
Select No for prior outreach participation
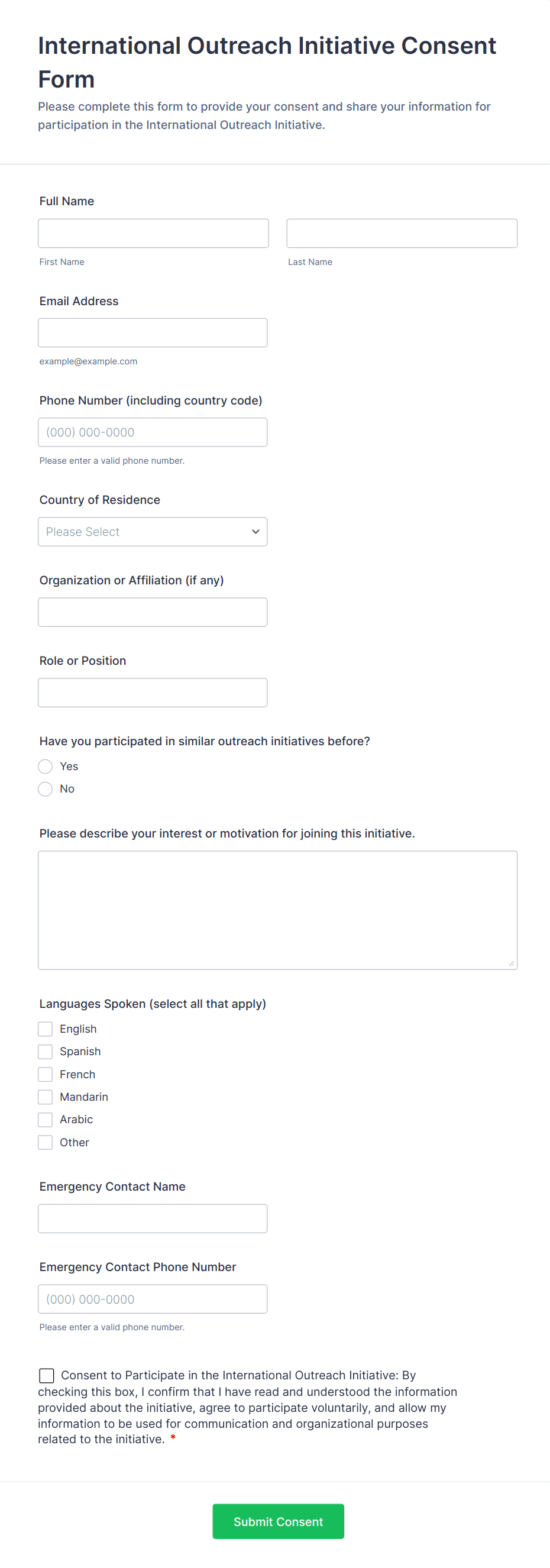(46, 790)
